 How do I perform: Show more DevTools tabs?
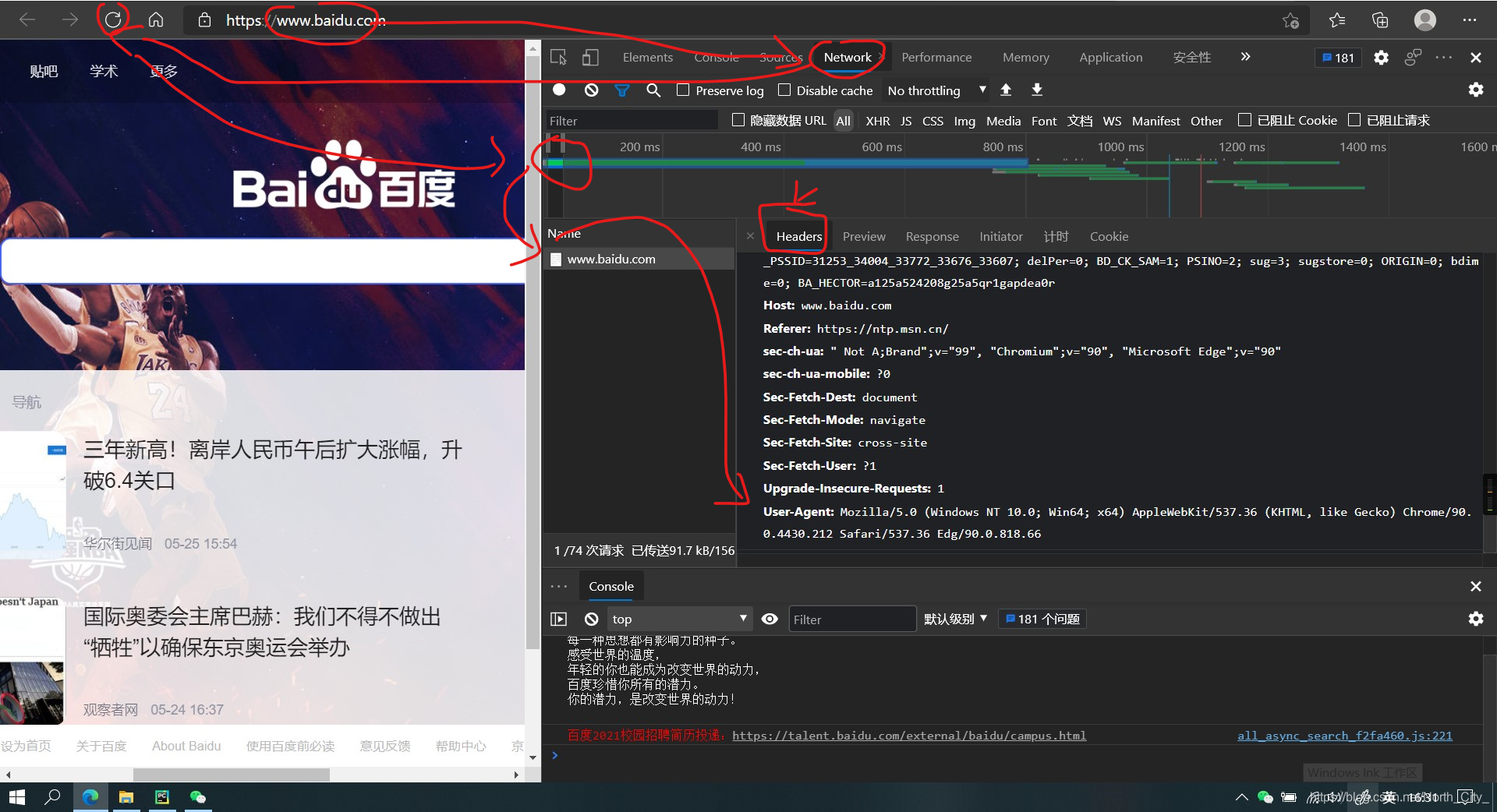(1245, 57)
